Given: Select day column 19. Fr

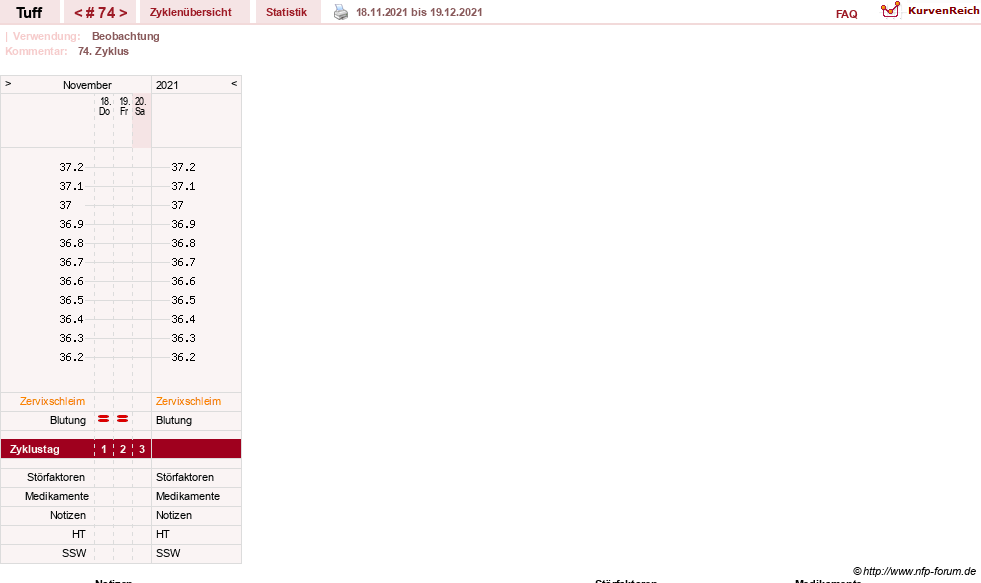Looking at the screenshot, I should pos(124,106).
